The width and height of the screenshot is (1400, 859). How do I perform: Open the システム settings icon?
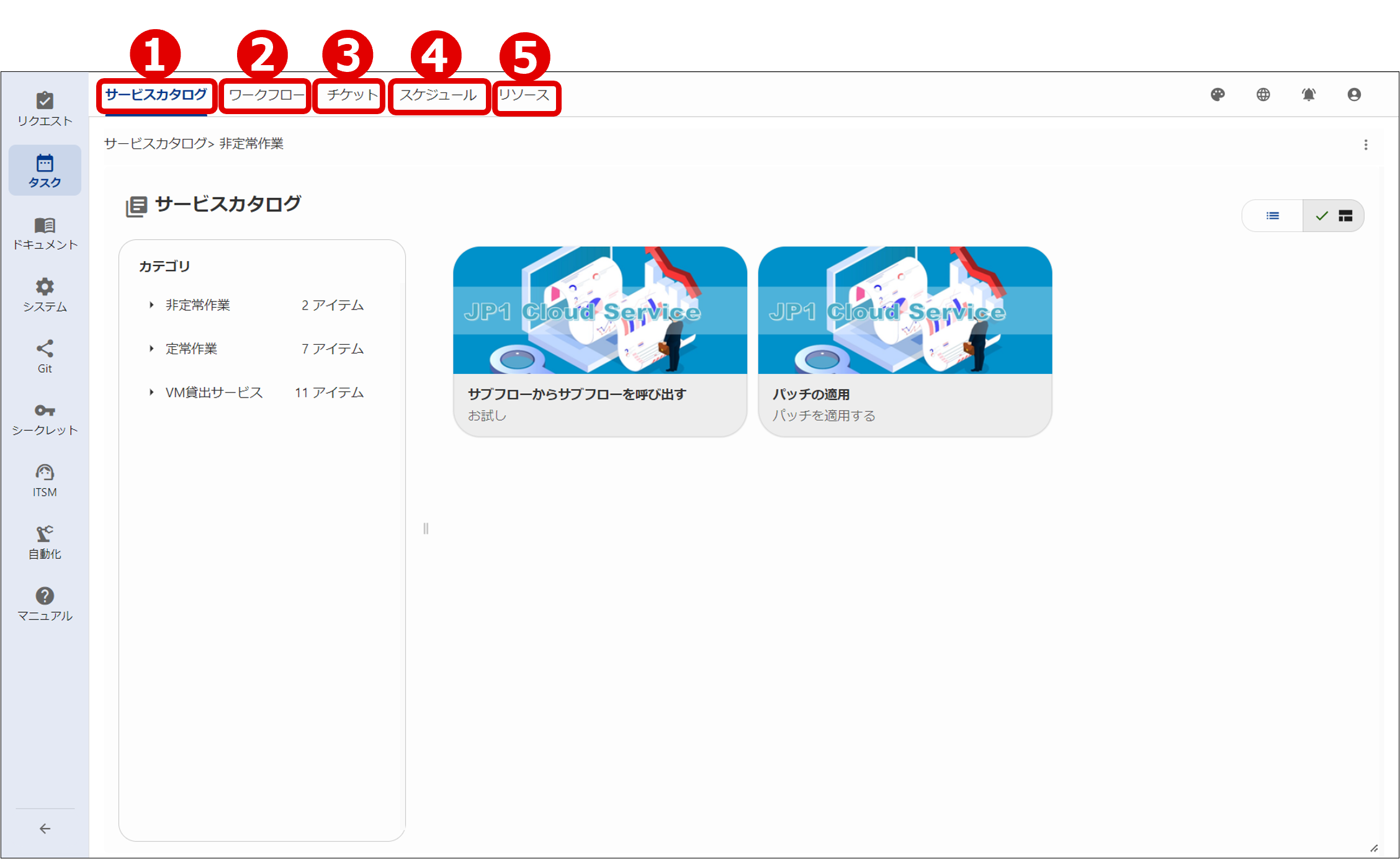point(44,293)
